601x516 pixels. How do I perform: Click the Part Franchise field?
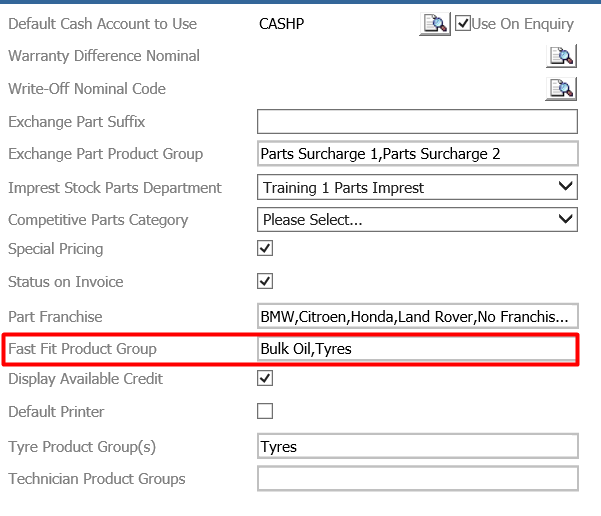[417, 317]
